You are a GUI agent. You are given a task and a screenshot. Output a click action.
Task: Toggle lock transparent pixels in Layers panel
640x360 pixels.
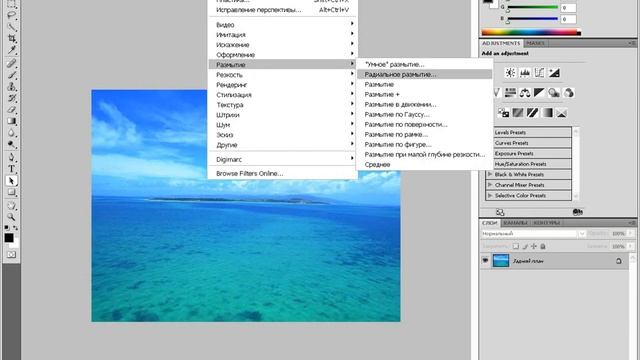[x=516, y=246]
